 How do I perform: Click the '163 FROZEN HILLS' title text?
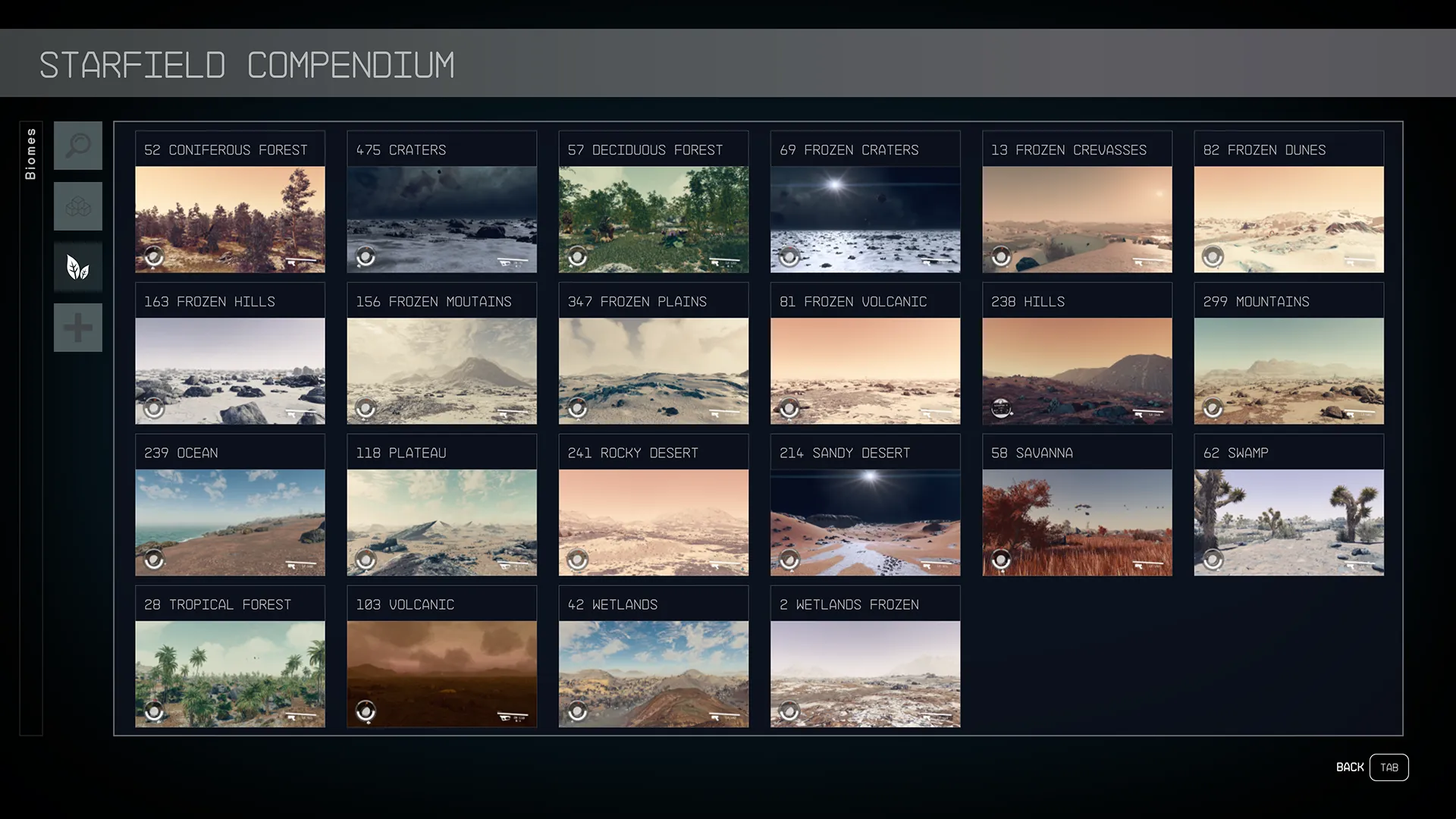click(x=210, y=302)
